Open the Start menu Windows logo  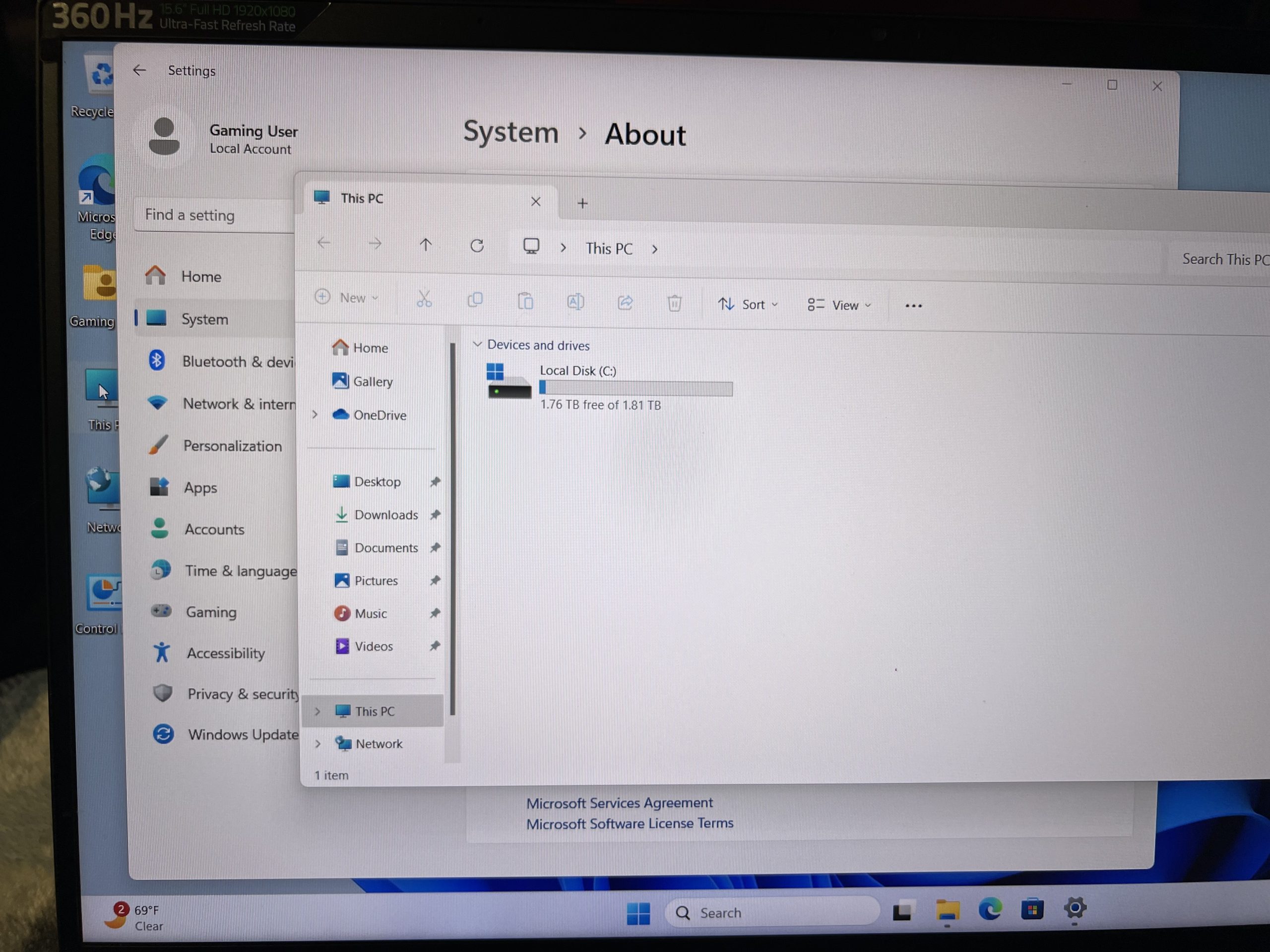pos(638,913)
